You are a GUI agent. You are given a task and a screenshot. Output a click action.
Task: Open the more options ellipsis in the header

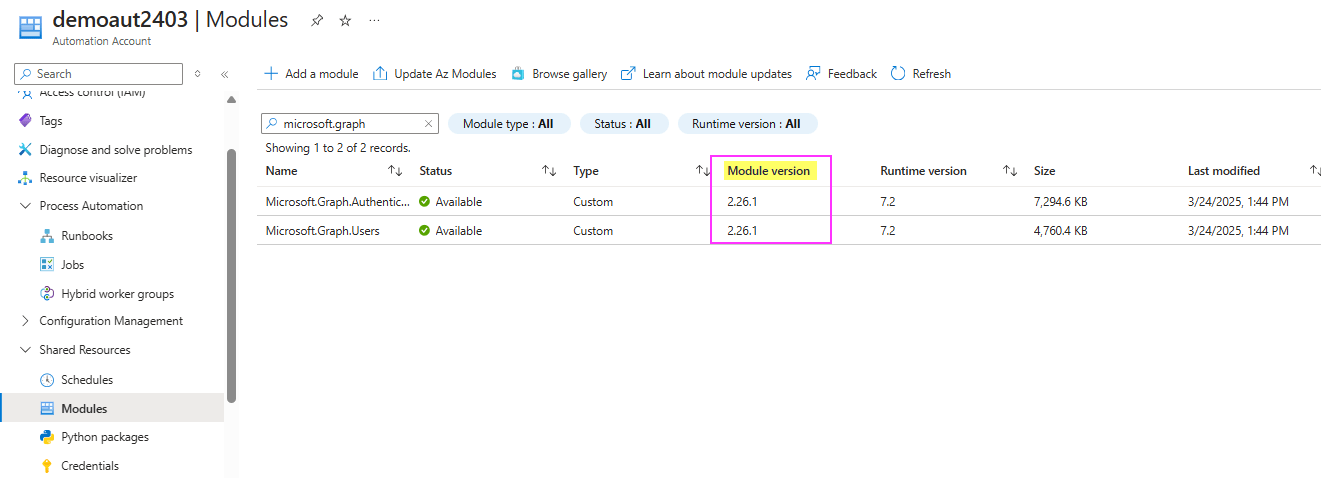coord(374,20)
